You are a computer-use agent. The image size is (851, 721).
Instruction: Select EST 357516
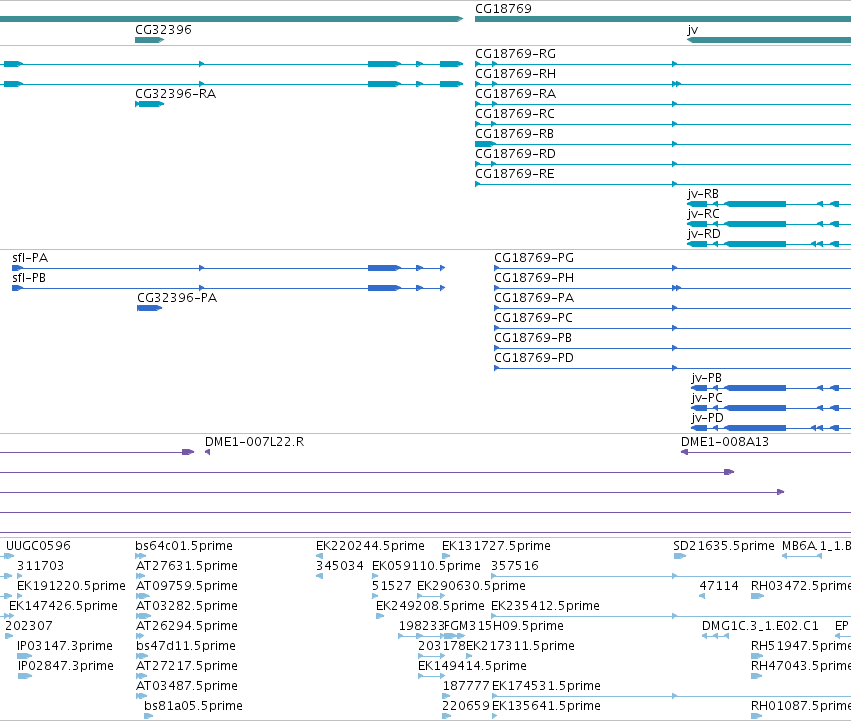coord(515,566)
